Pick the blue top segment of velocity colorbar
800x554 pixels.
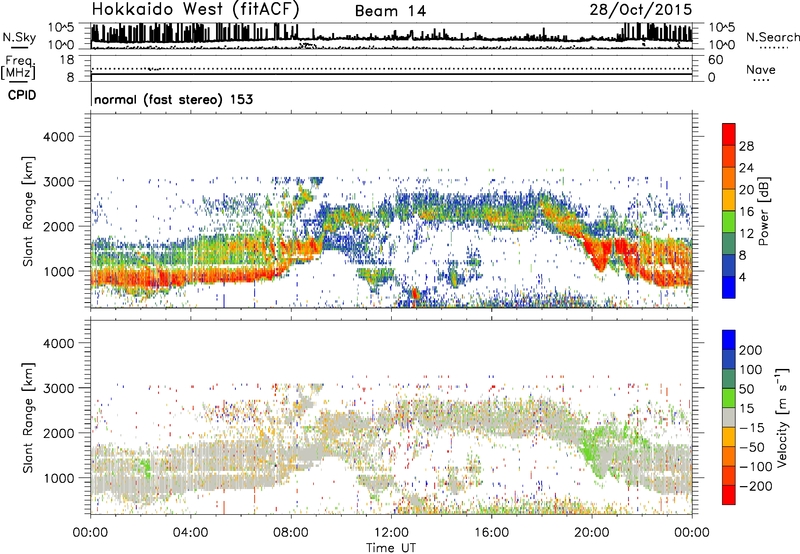click(729, 340)
